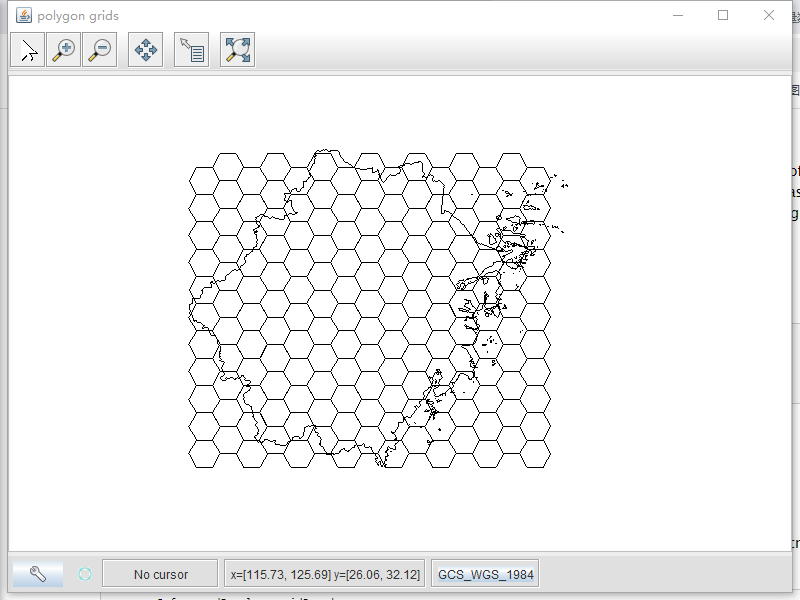Image resolution: width=800 pixels, height=600 pixels.
Task: Minimize the polygon grids window
Action: tap(678, 15)
